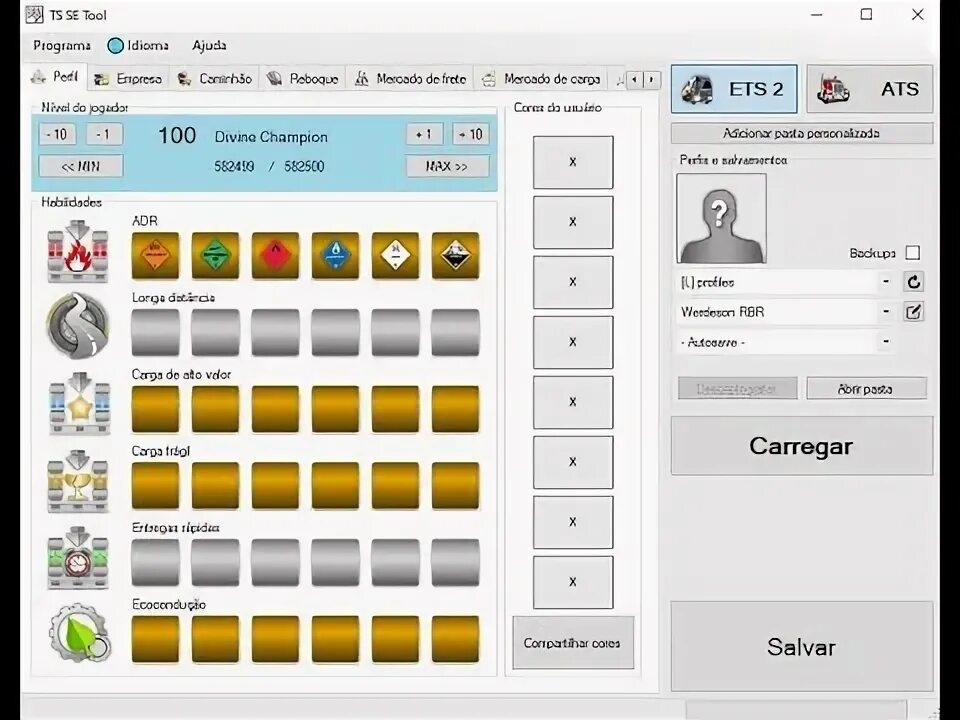The height and width of the screenshot is (720, 960).
Task: Refresh profiles list with the reload icon
Action: 913,282
